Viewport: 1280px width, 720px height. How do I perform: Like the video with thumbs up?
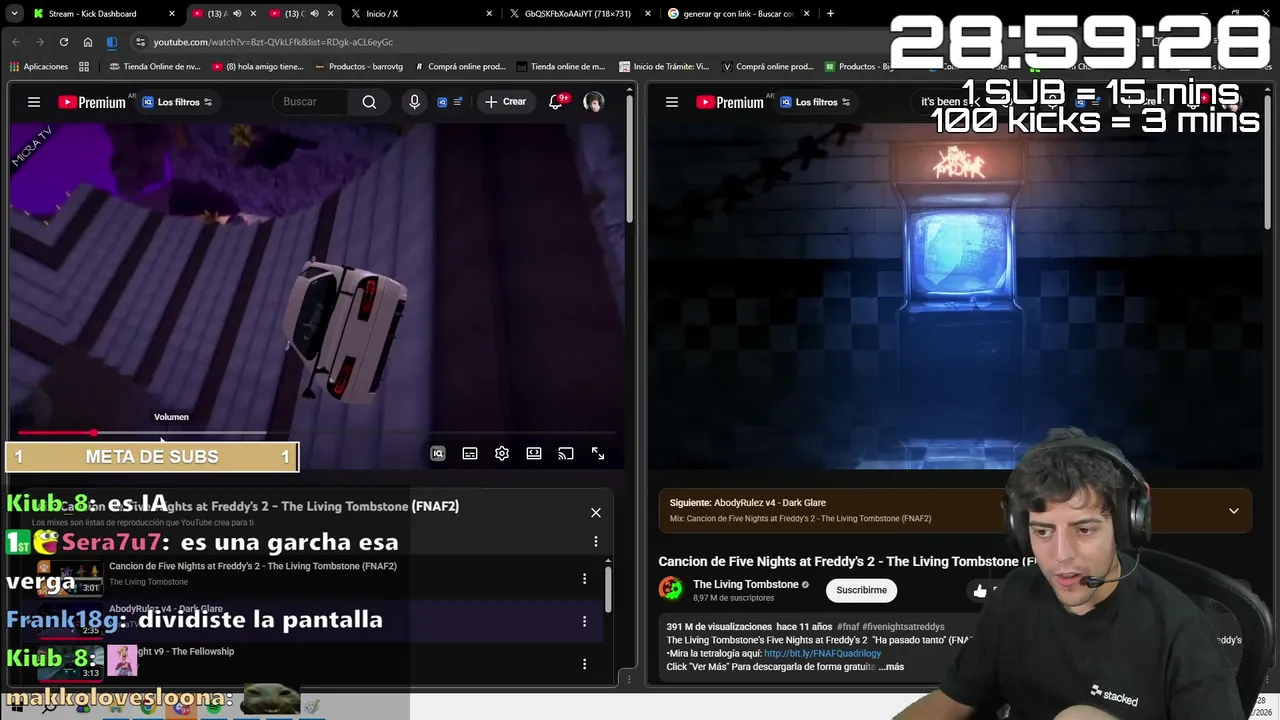click(980, 591)
